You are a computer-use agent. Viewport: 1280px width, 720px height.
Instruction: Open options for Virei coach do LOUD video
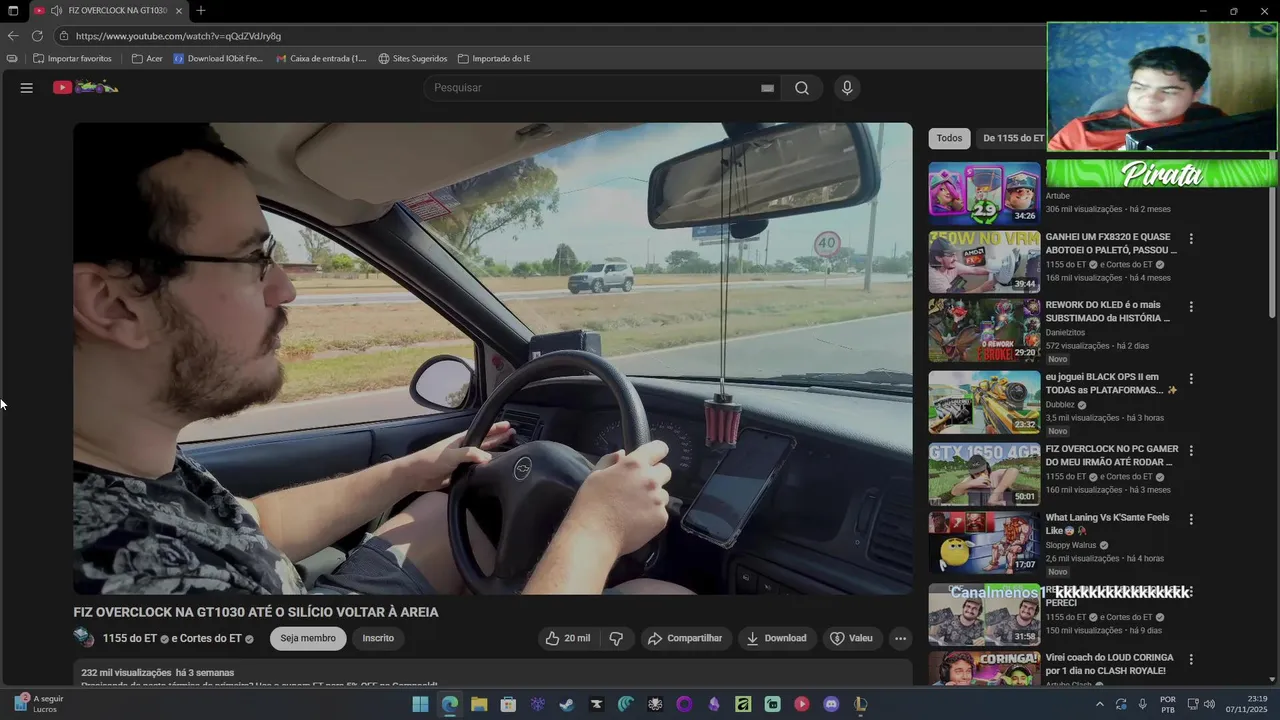1190,659
